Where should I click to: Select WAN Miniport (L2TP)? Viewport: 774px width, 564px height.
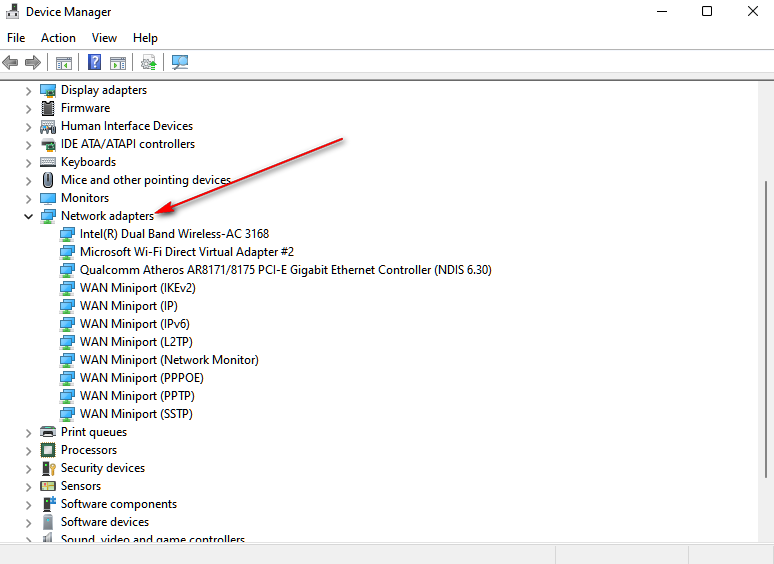pos(136,342)
